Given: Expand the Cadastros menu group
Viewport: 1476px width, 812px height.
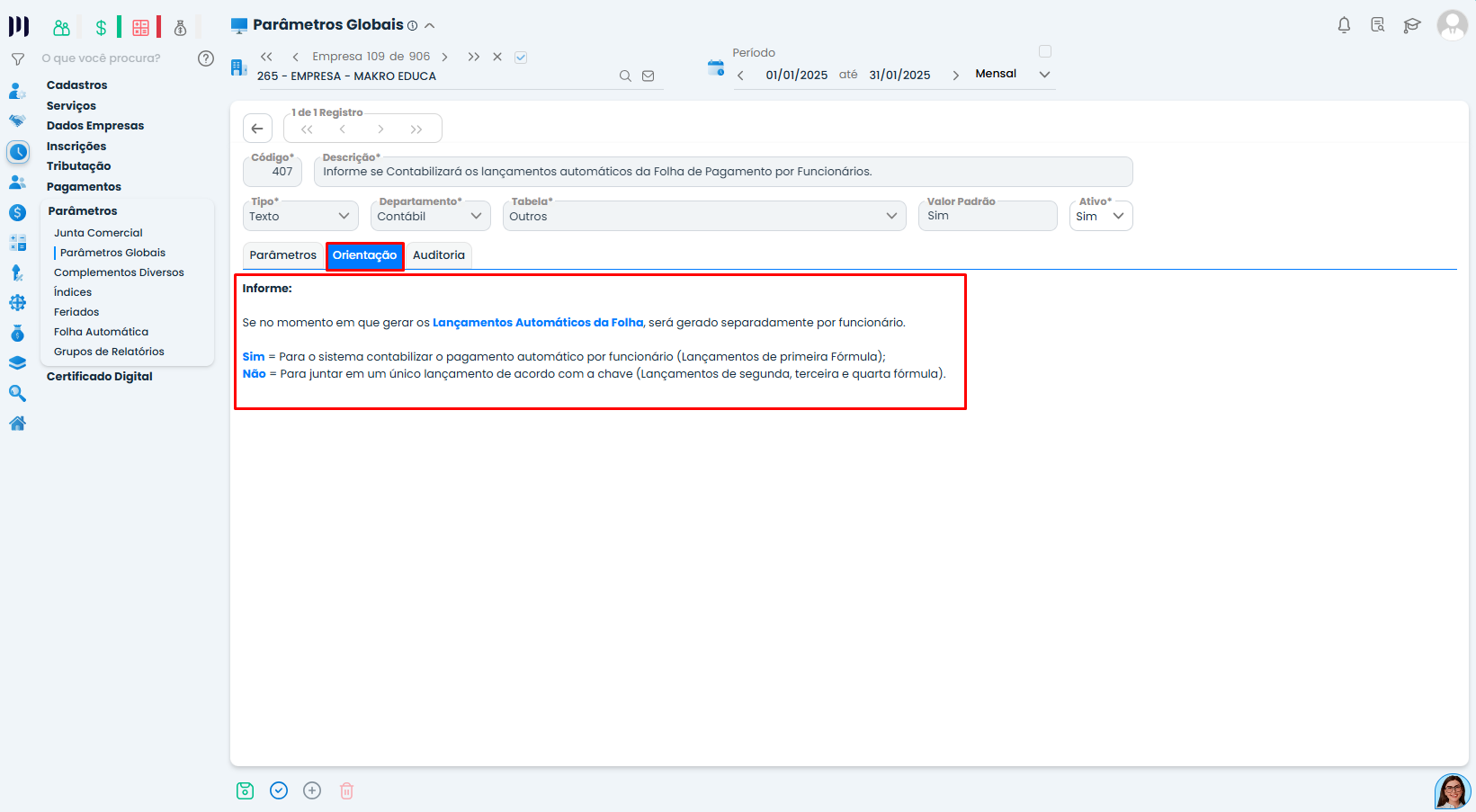Looking at the screenshot, I should pyautogui.click(x=77, y=85).
